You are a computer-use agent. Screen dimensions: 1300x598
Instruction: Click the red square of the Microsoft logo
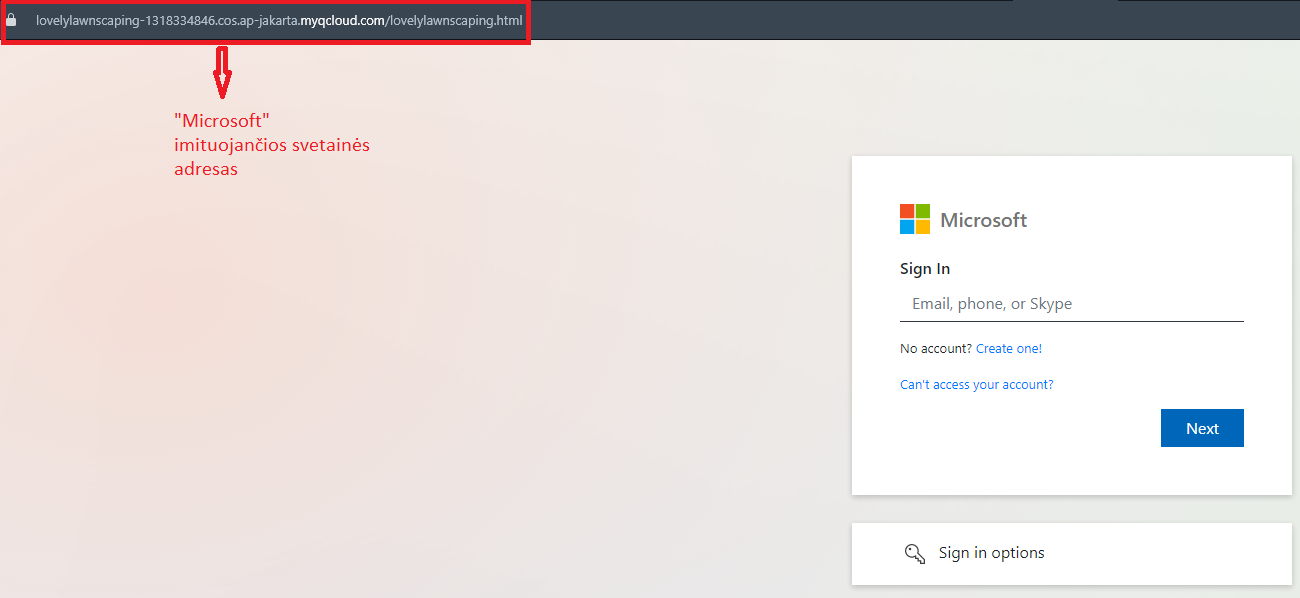coord(907,211)
